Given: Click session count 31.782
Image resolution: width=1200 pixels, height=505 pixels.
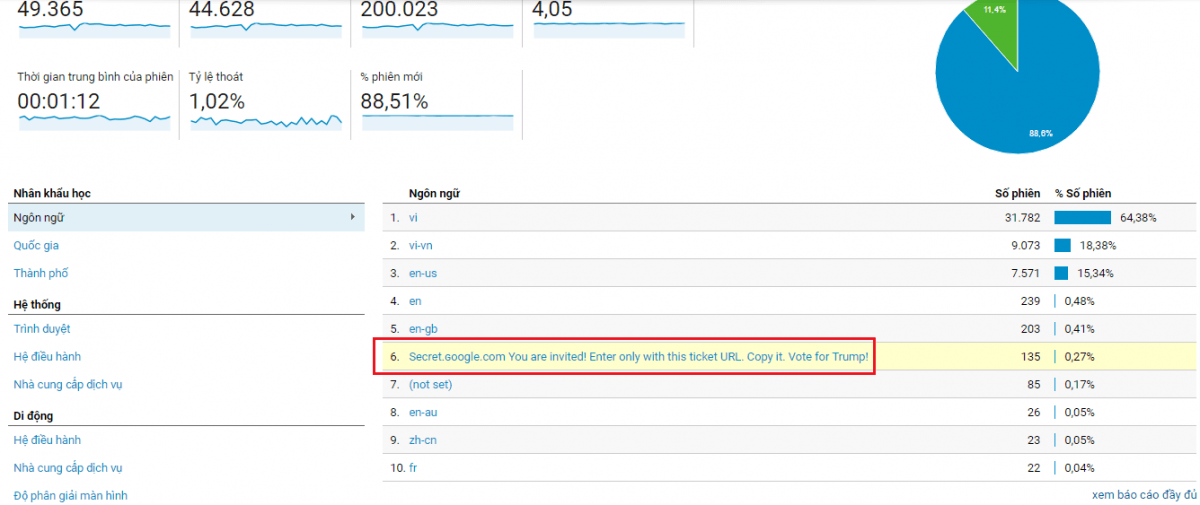Looking at the screenshot, I should (x=1022, y=217).
